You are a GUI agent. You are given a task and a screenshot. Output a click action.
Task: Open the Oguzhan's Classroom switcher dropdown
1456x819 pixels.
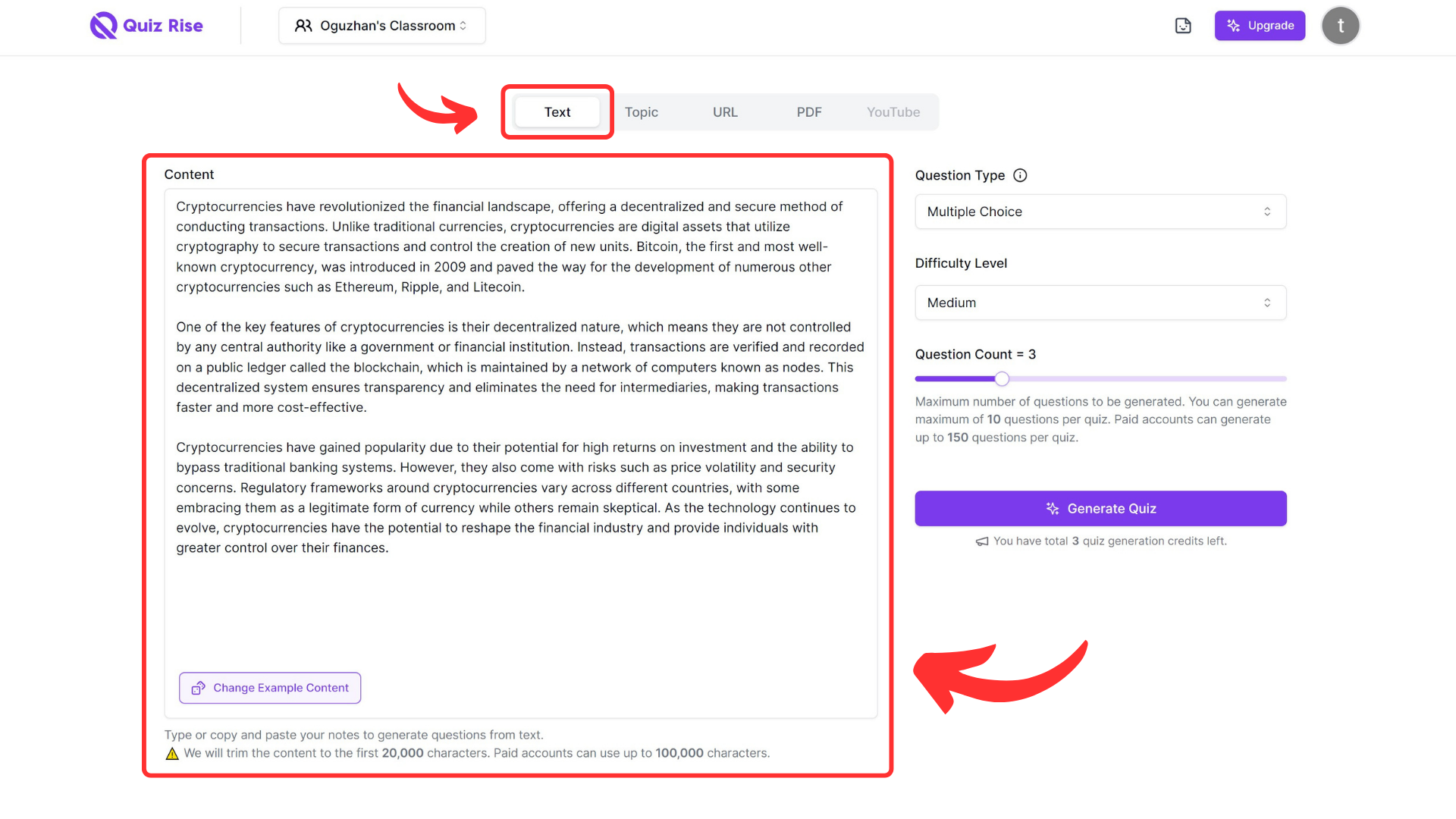click(x=382, y=25)
